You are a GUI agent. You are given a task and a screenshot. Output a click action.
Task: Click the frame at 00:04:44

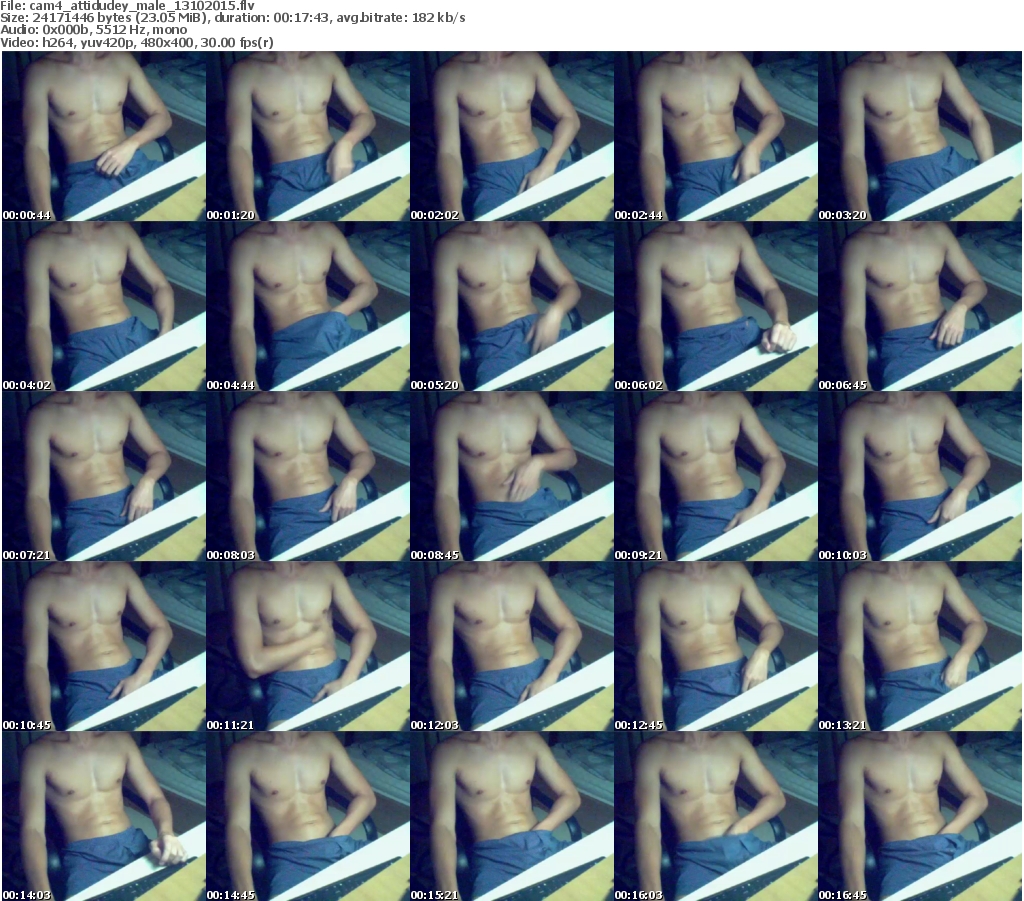pos(308,307)
